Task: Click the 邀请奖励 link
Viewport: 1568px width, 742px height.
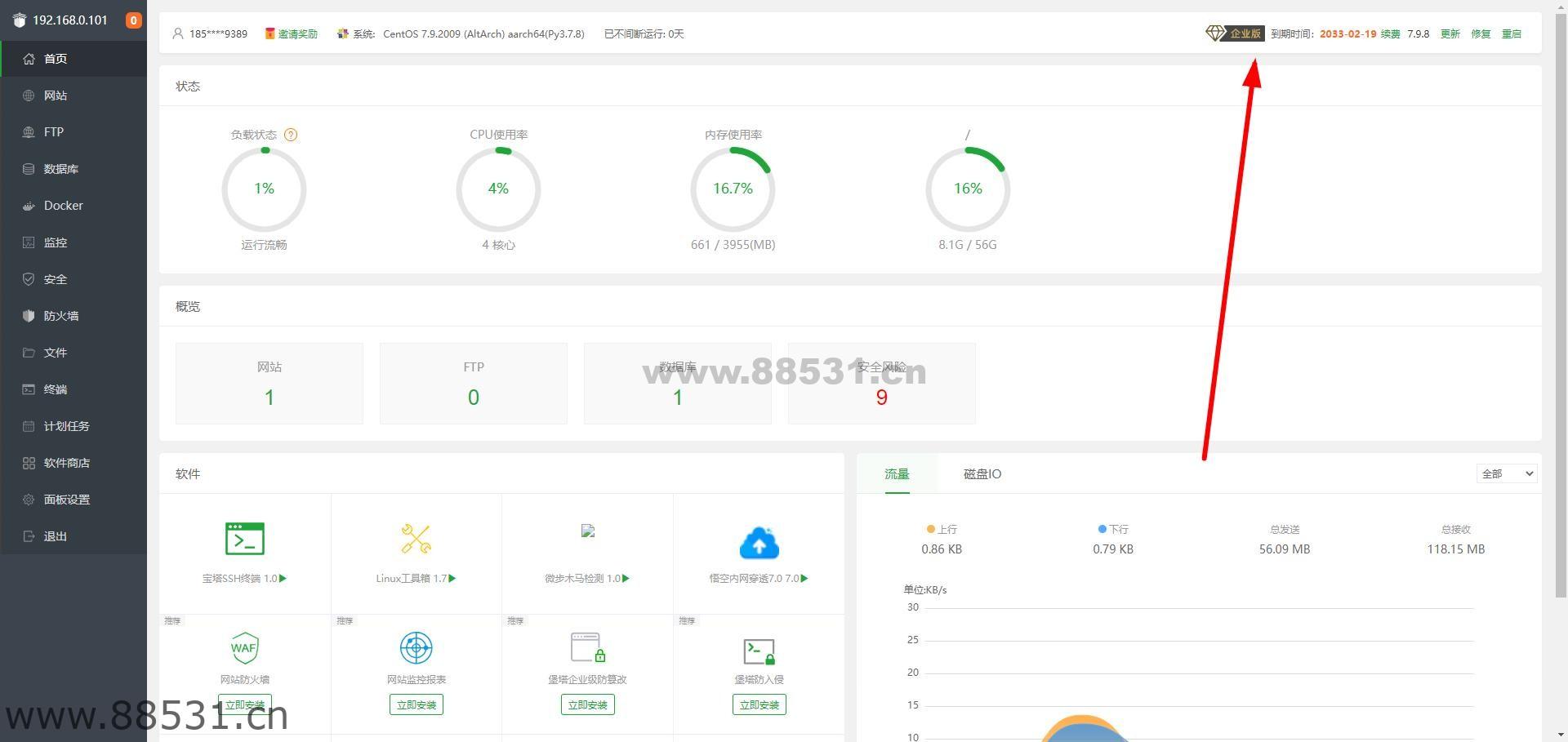Action: tap(298, 34)
